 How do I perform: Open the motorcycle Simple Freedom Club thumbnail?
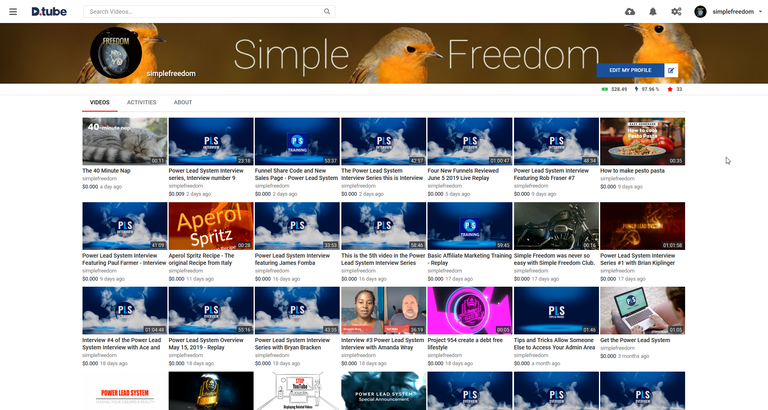tap(556, 226)
